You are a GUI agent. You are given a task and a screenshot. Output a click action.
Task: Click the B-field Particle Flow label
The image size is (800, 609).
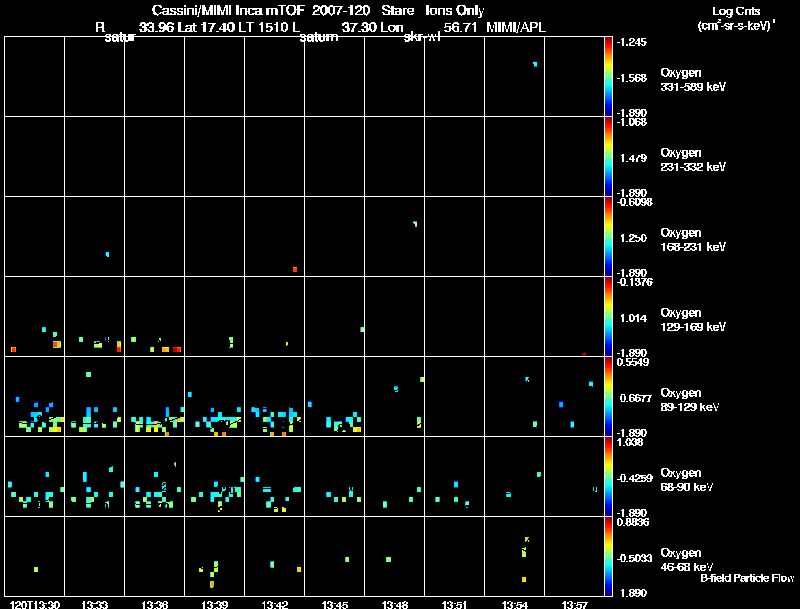pyautogui.click(x=746, y=578)
